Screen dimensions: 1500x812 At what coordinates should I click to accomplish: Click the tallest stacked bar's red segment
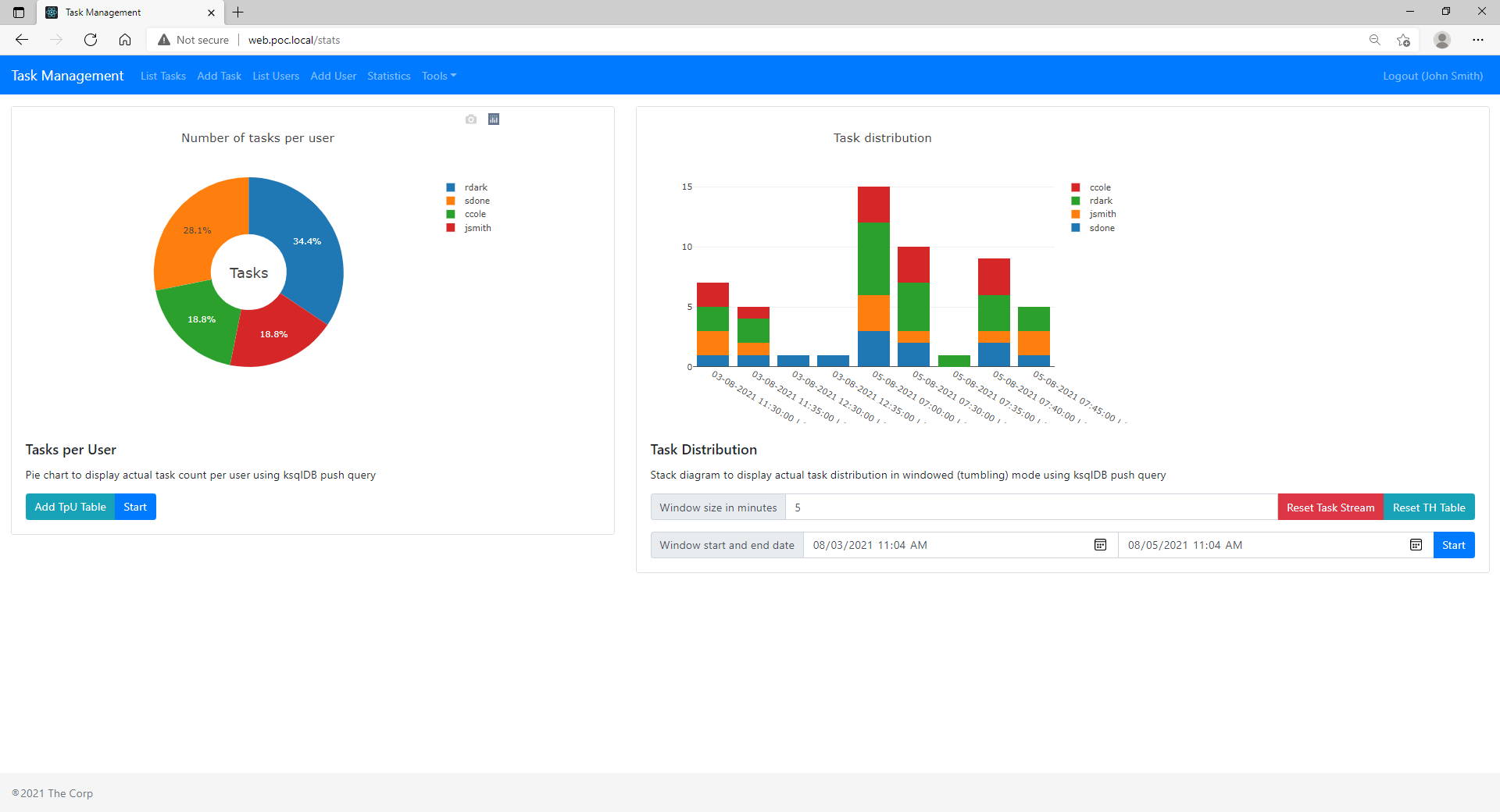tap(873, 205)
